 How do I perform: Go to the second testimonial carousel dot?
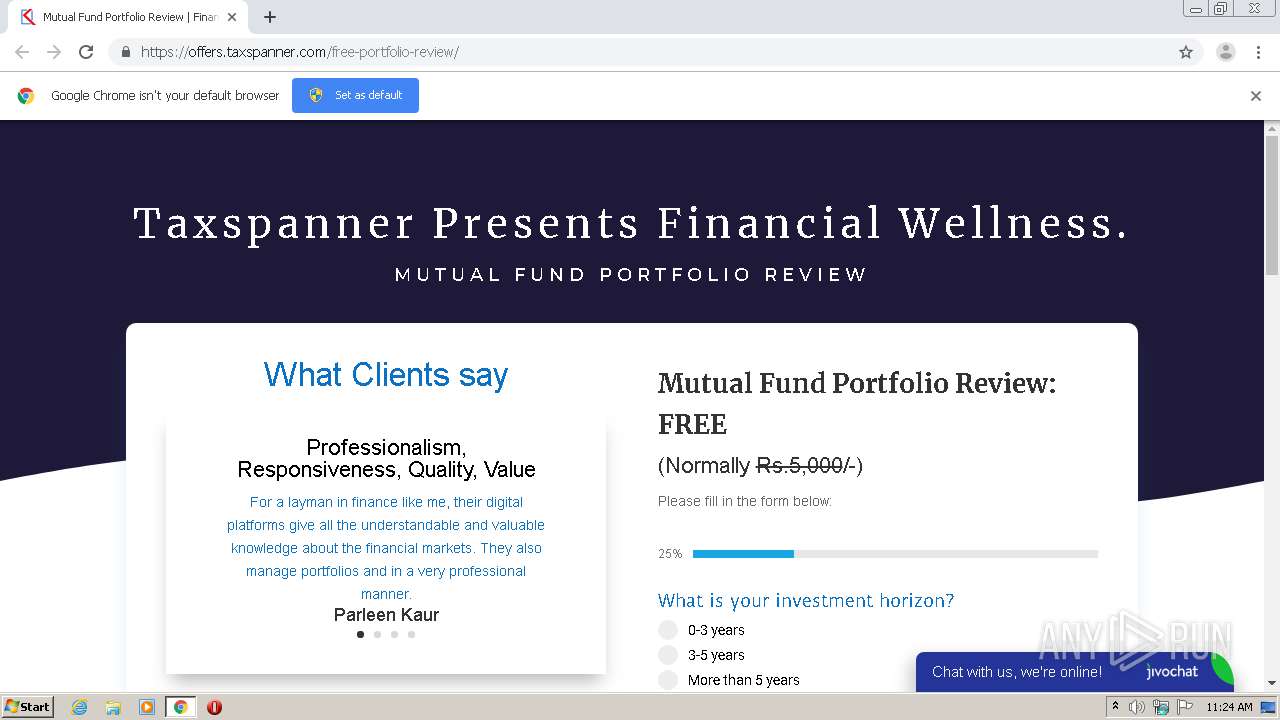click(377, 634)
